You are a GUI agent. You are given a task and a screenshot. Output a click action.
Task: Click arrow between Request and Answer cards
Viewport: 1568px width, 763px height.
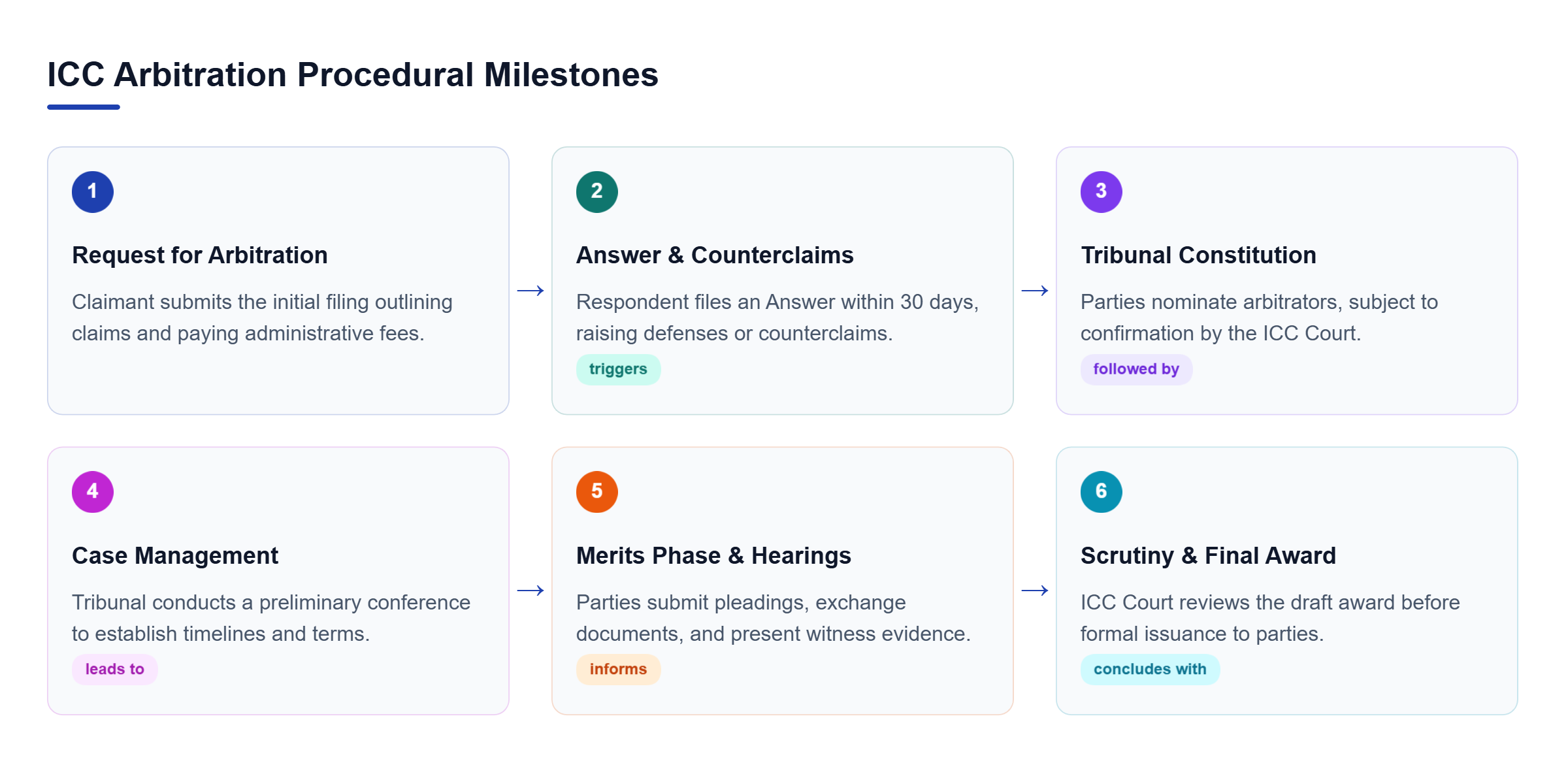[x=531, y=290]
